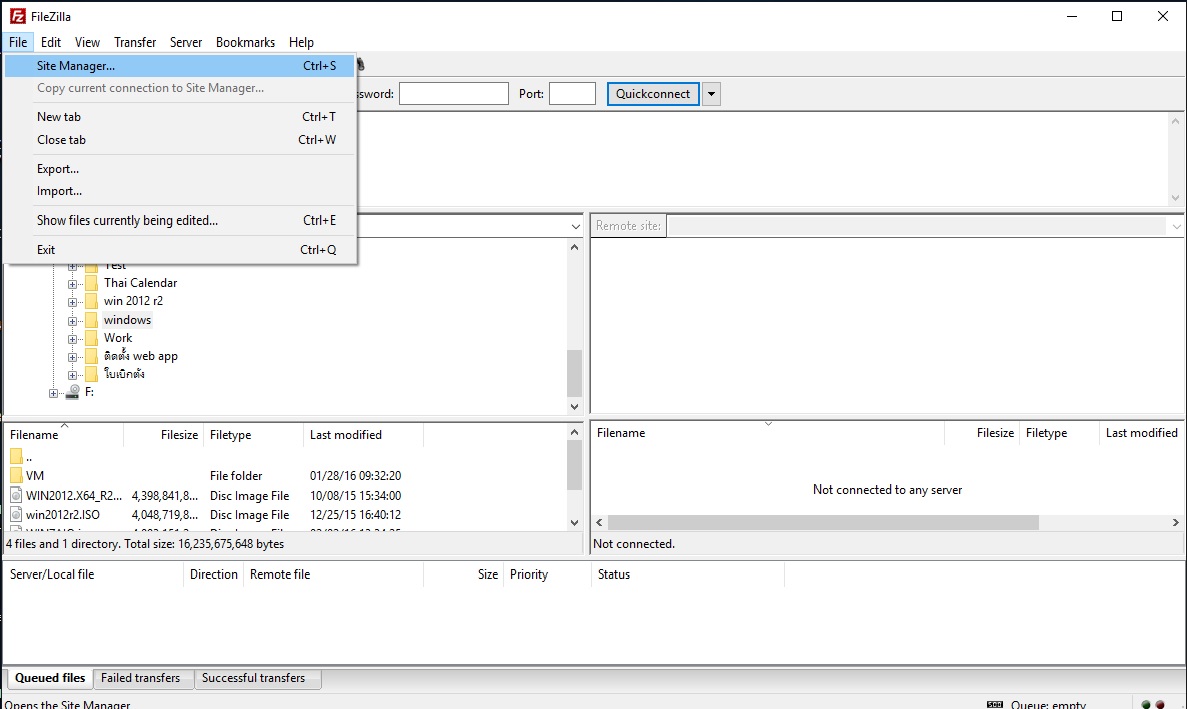
Task: Expand the Thai Calendar folder node
Action: click(72, 284)
